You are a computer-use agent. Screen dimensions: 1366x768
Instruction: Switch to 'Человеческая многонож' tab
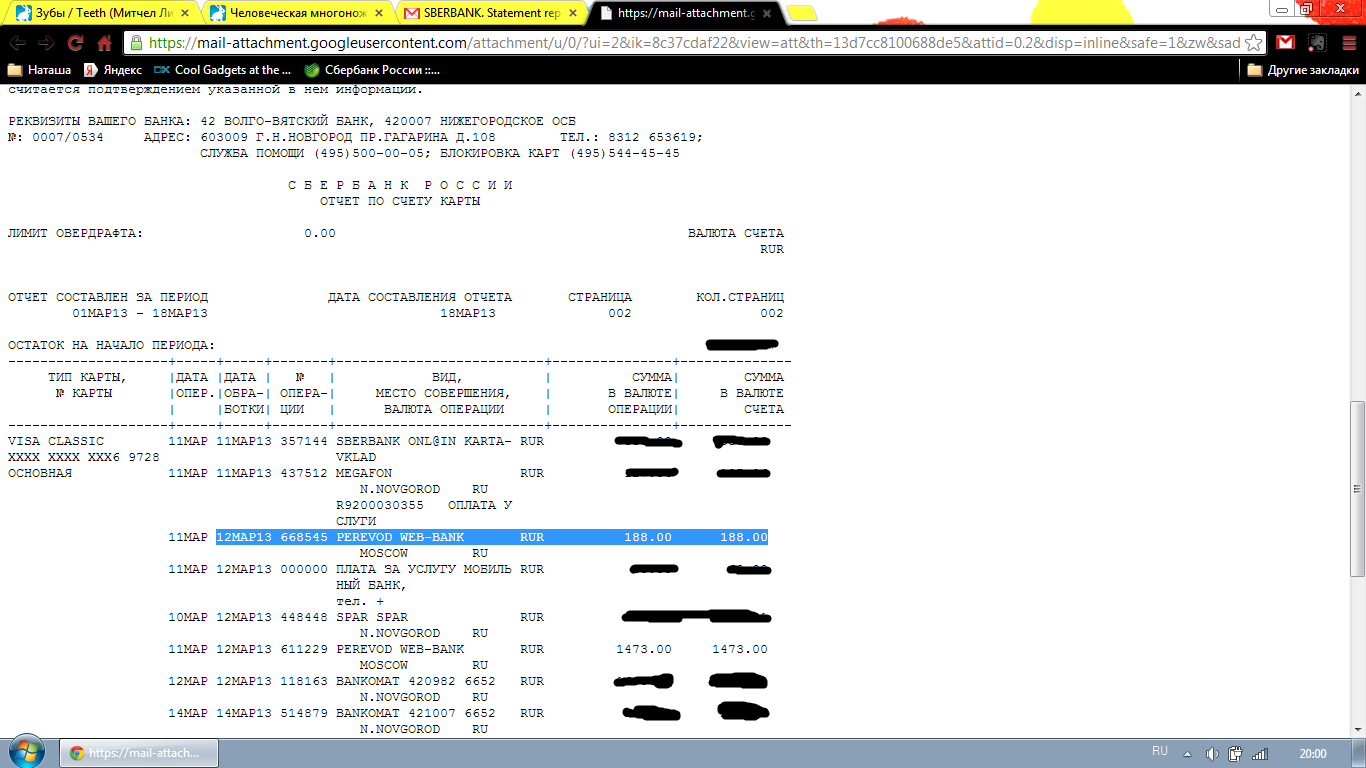click(x=297, y=13)
